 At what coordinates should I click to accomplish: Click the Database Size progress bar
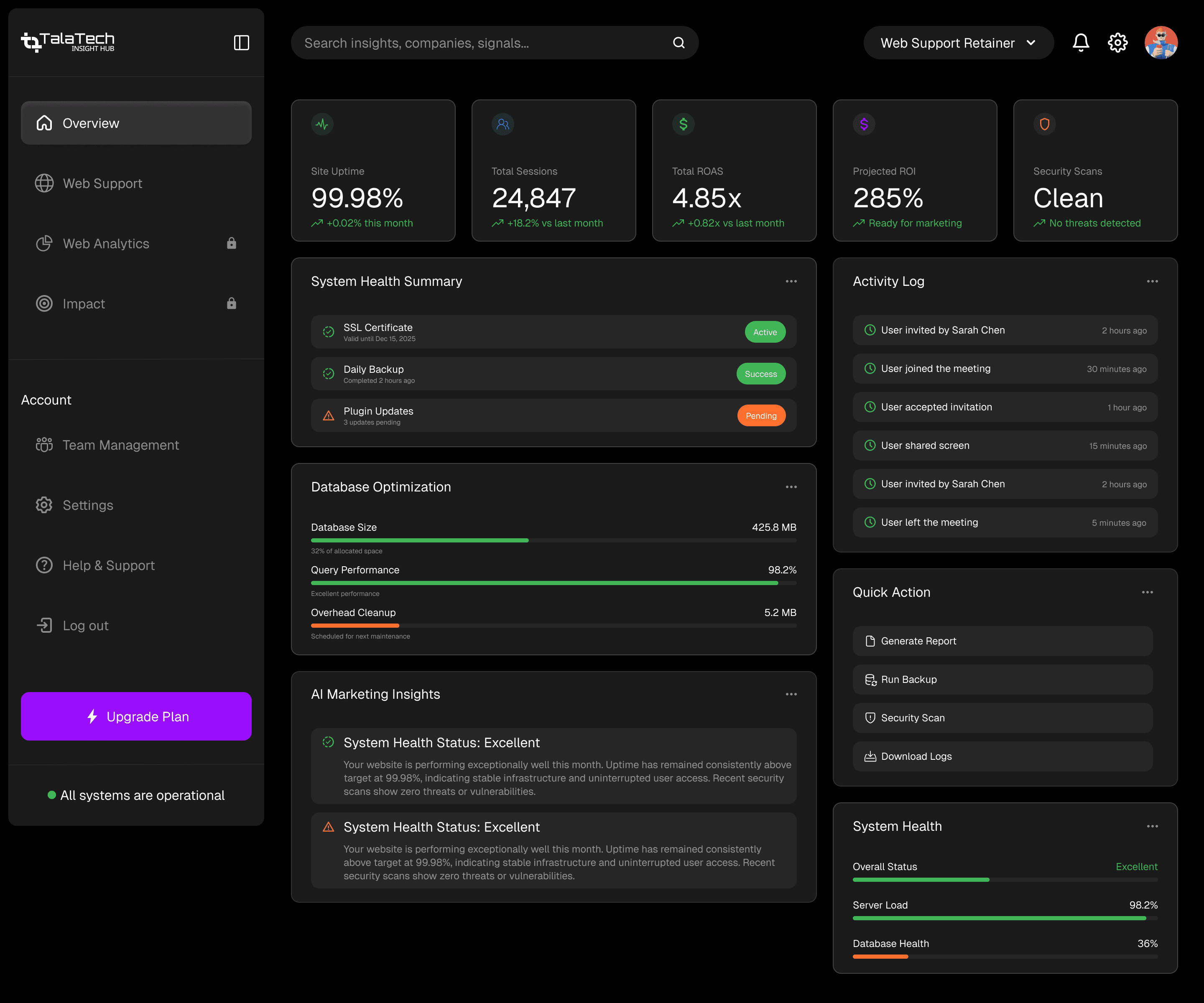(554, 540)
